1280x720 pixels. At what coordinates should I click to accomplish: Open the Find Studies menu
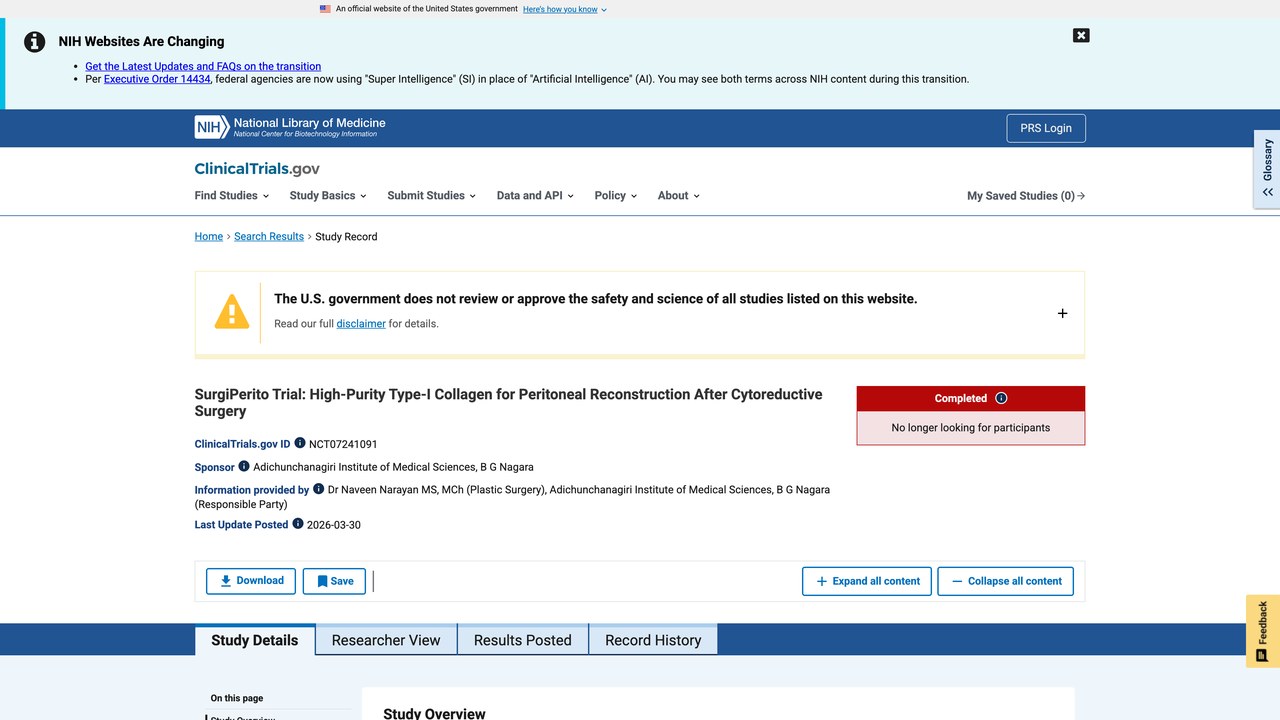[231, 196]
